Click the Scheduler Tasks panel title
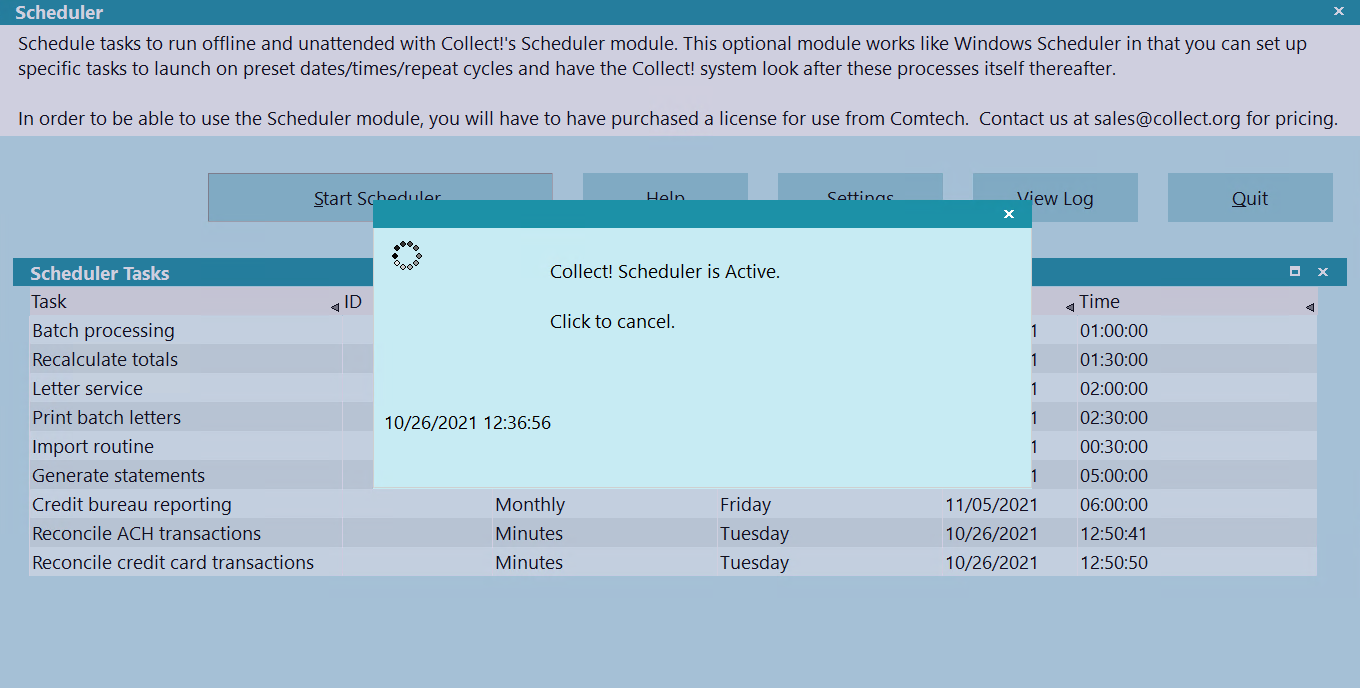 coord(100,273)
